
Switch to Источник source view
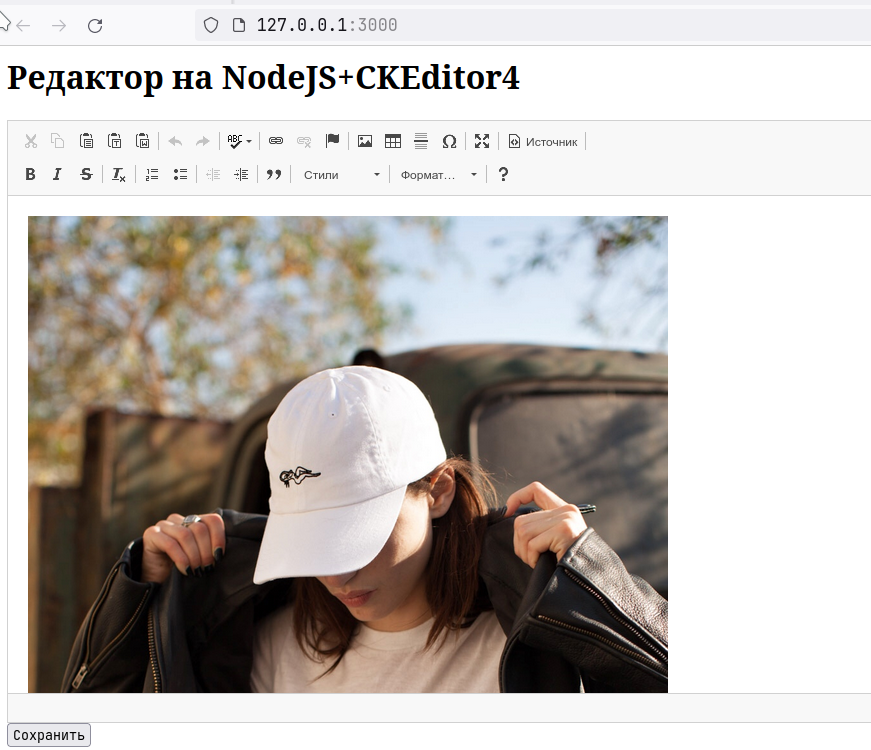click(x=543, y=142)
